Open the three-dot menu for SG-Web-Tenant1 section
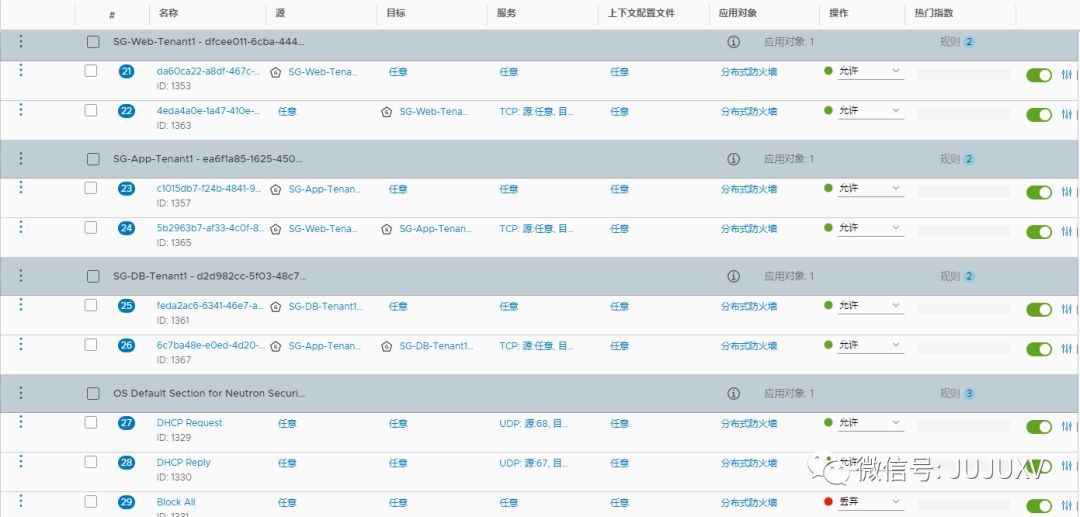Viewport: 1080px width, 517px height. pyautogui.click(x=21, y=42)
